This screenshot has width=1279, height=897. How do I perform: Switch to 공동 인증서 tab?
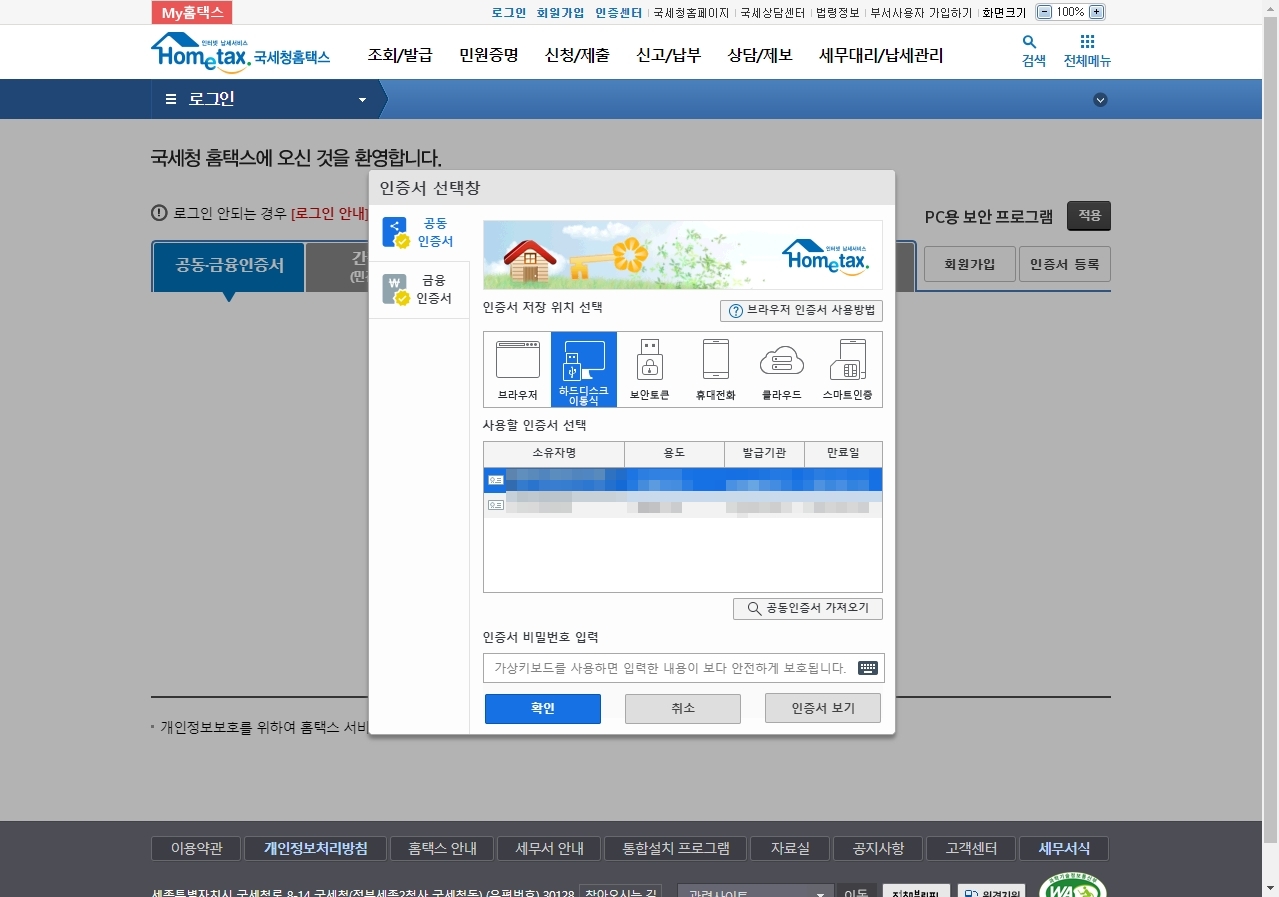[419, 232]
